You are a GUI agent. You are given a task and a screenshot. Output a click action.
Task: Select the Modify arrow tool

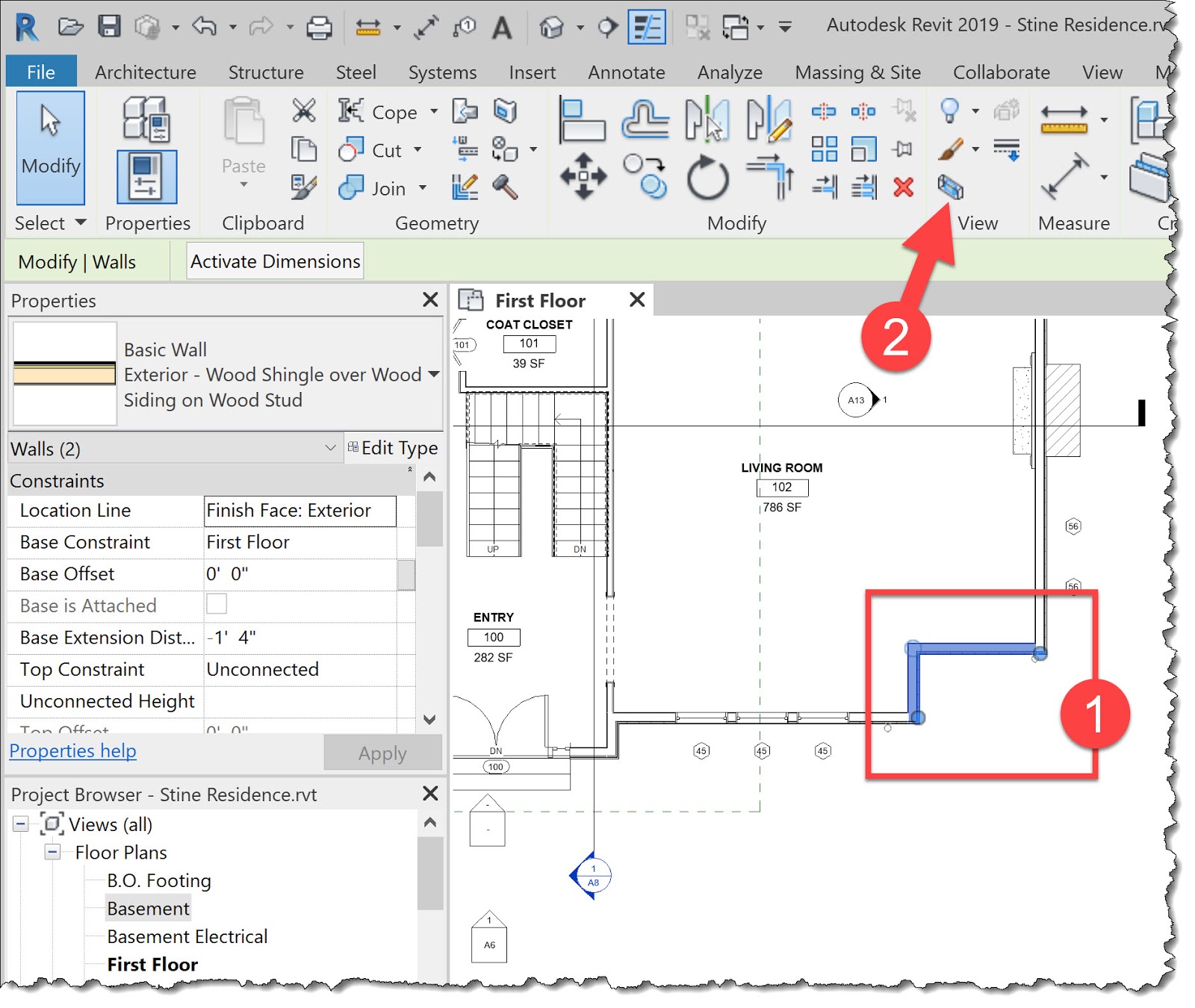(50, 148)
